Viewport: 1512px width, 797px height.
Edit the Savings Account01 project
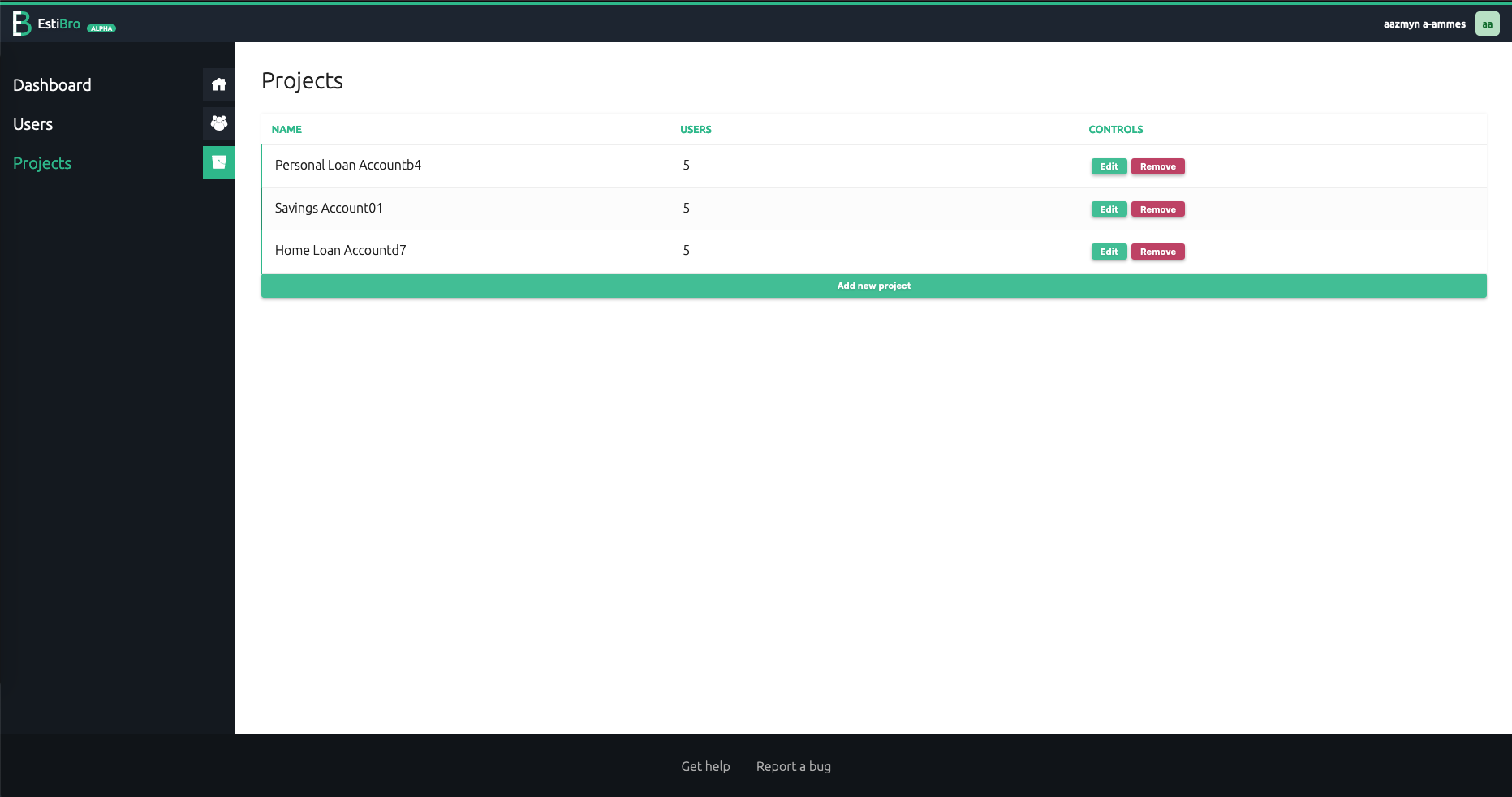tap(1109, 209)
